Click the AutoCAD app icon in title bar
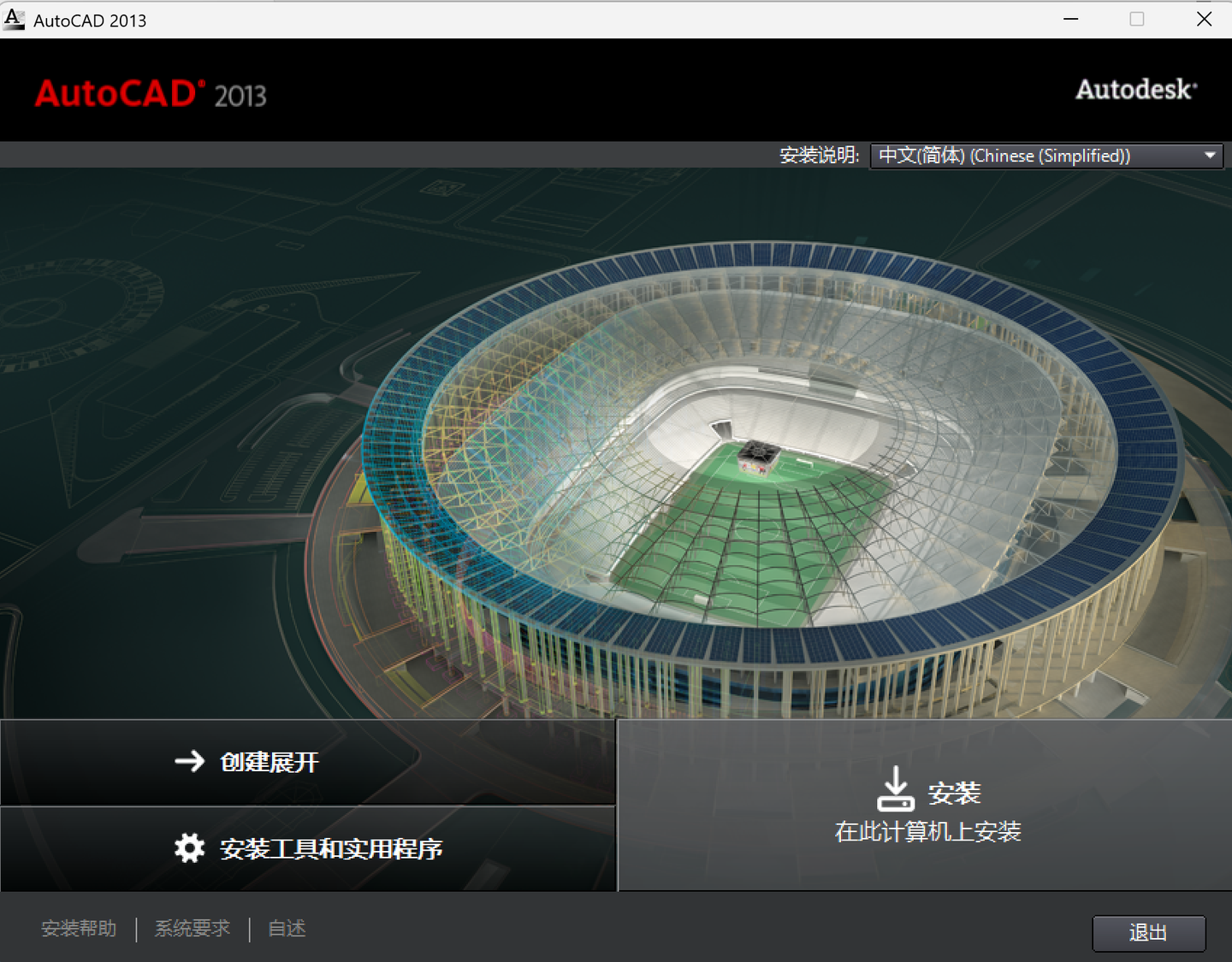 (x=14, y=19)
